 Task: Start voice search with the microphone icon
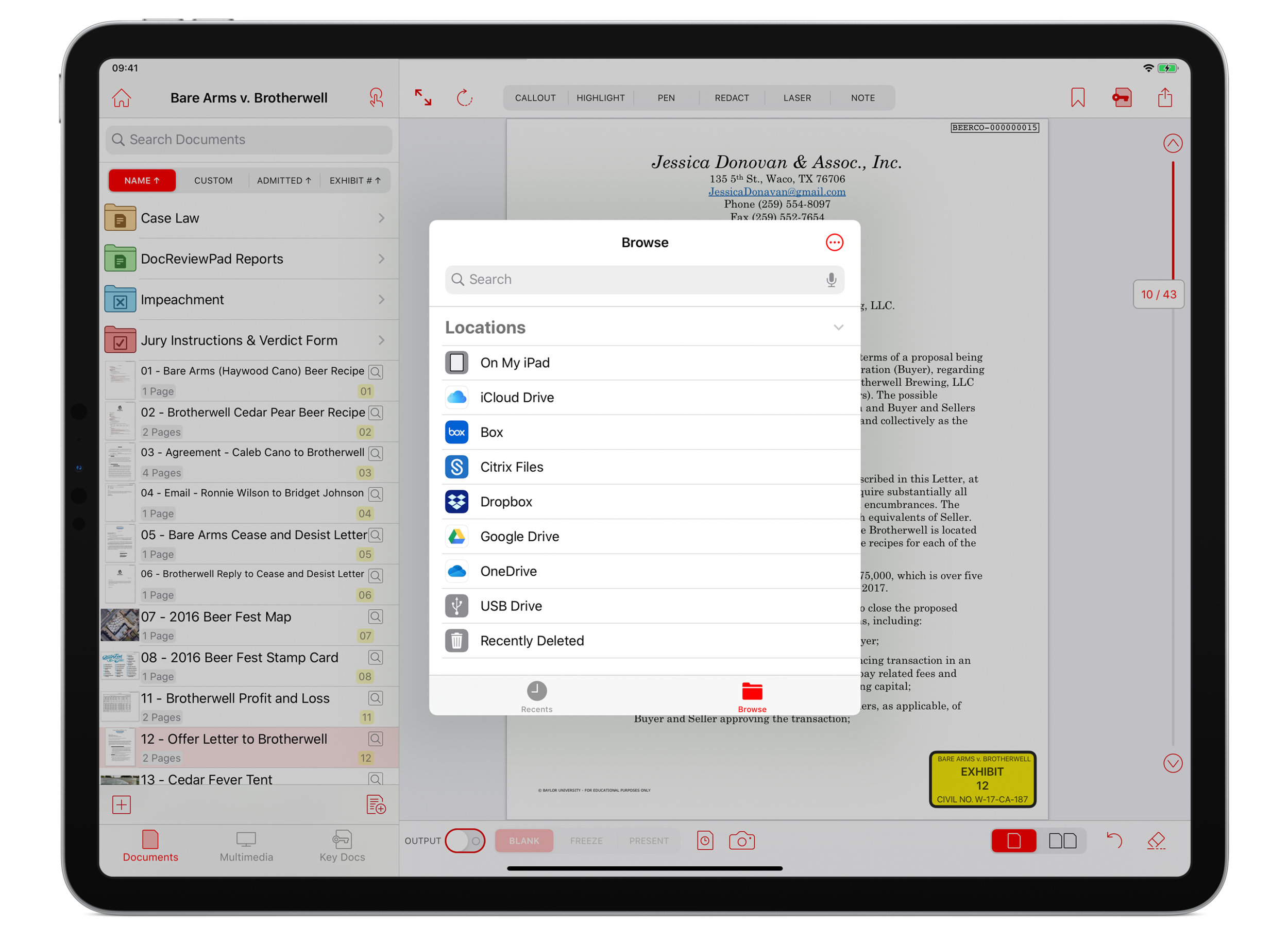pos(831,280)
